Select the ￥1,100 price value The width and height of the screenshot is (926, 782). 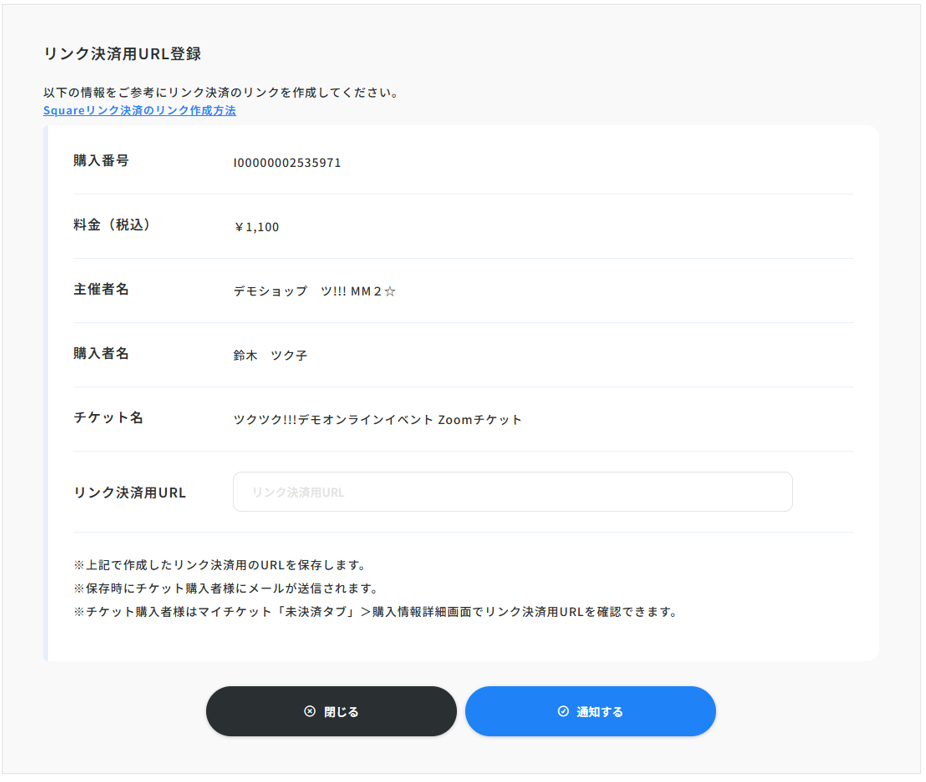pyautogui.click(x=256, y=227)
